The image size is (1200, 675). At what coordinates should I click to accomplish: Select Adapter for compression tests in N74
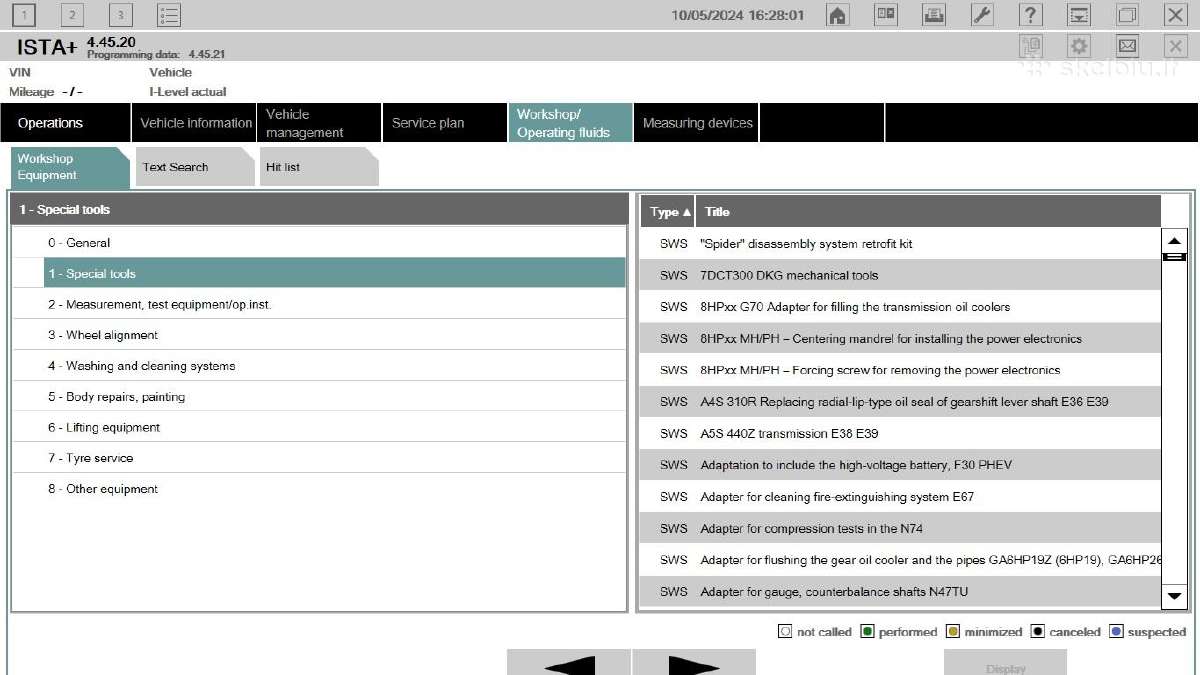tap(900, 528)
